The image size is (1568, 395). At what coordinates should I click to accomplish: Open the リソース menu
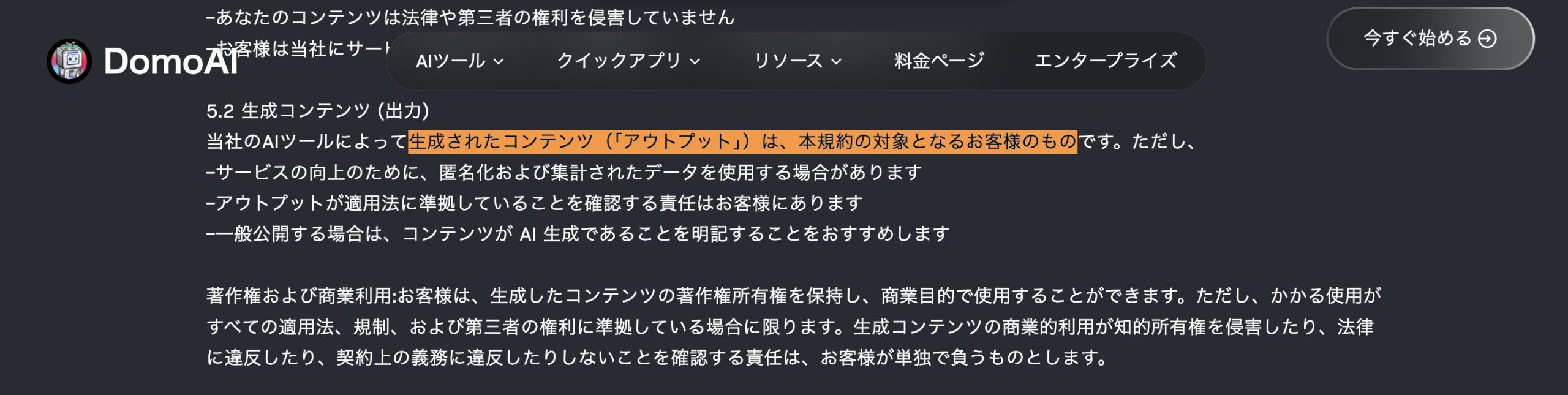coord(788,61)
